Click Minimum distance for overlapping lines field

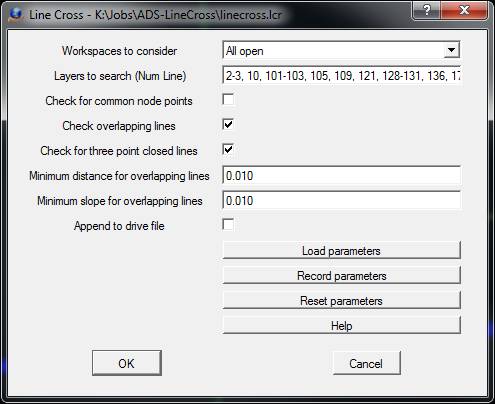click(341, 175)
